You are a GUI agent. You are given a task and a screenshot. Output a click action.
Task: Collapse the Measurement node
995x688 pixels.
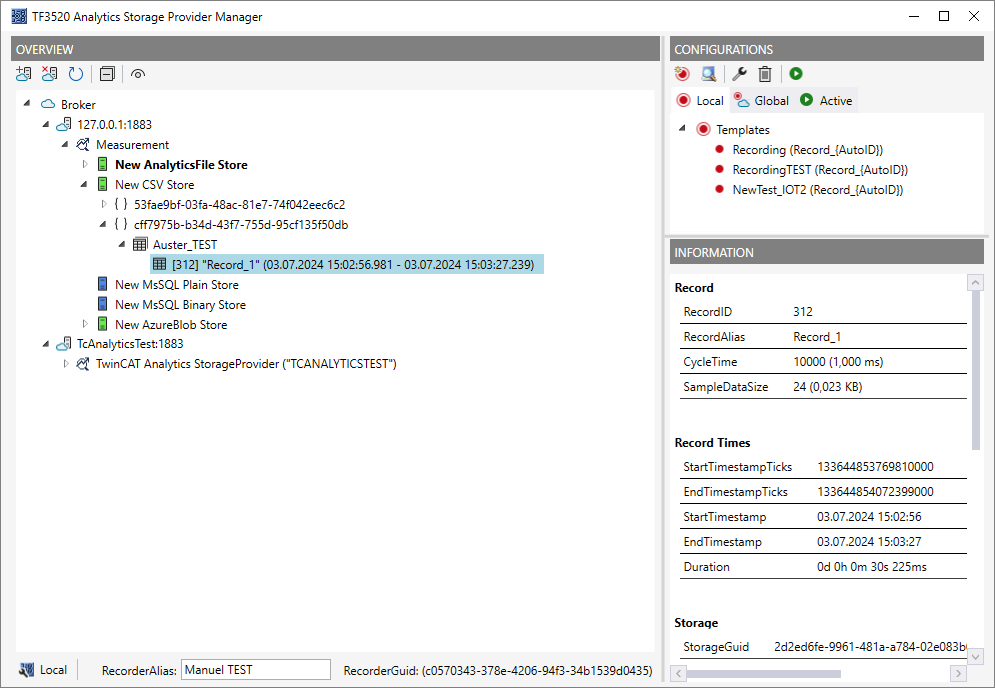(x=65, y=144)
